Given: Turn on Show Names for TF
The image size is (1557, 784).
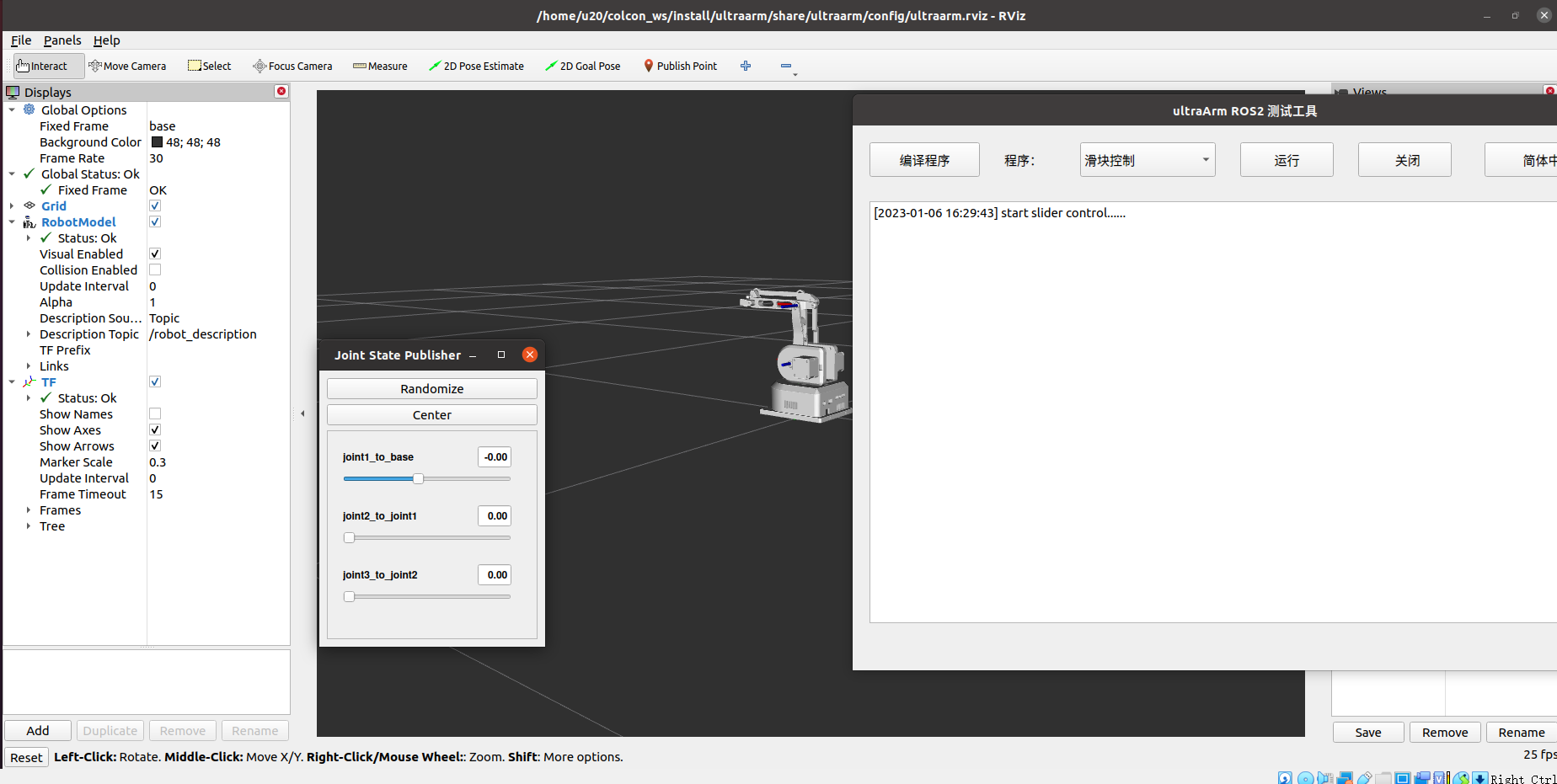Looking at the screenshot, I should (154, 413).
